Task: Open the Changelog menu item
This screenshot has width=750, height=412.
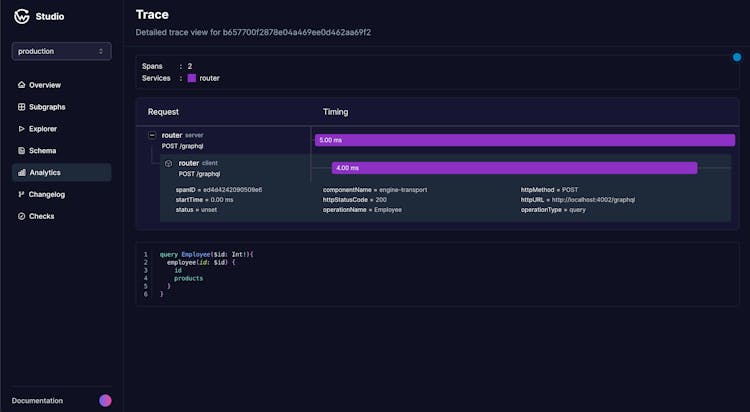Action: point(47,194)
